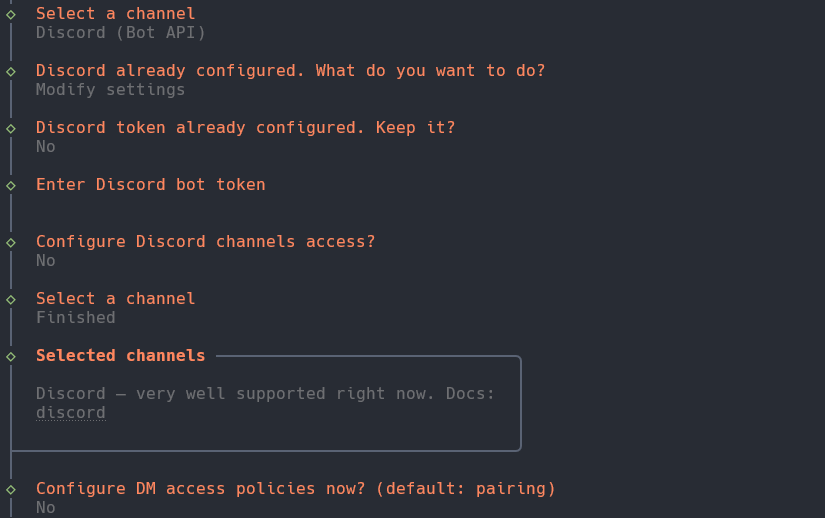Click the diamond beside the topmost "Select a channel"
This screenshot has height=518, width=825.
click(x=11, y=14)
